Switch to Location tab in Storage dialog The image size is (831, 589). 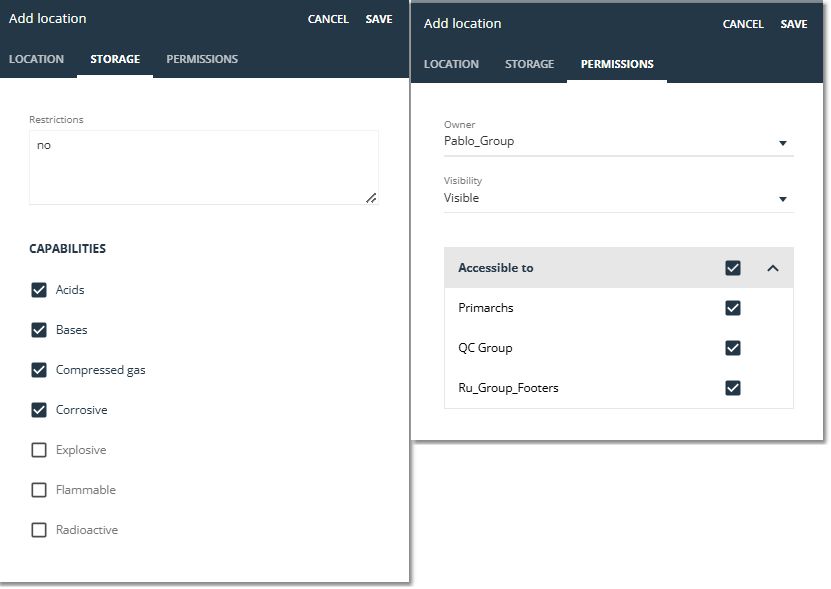click(x=37, y=59)
